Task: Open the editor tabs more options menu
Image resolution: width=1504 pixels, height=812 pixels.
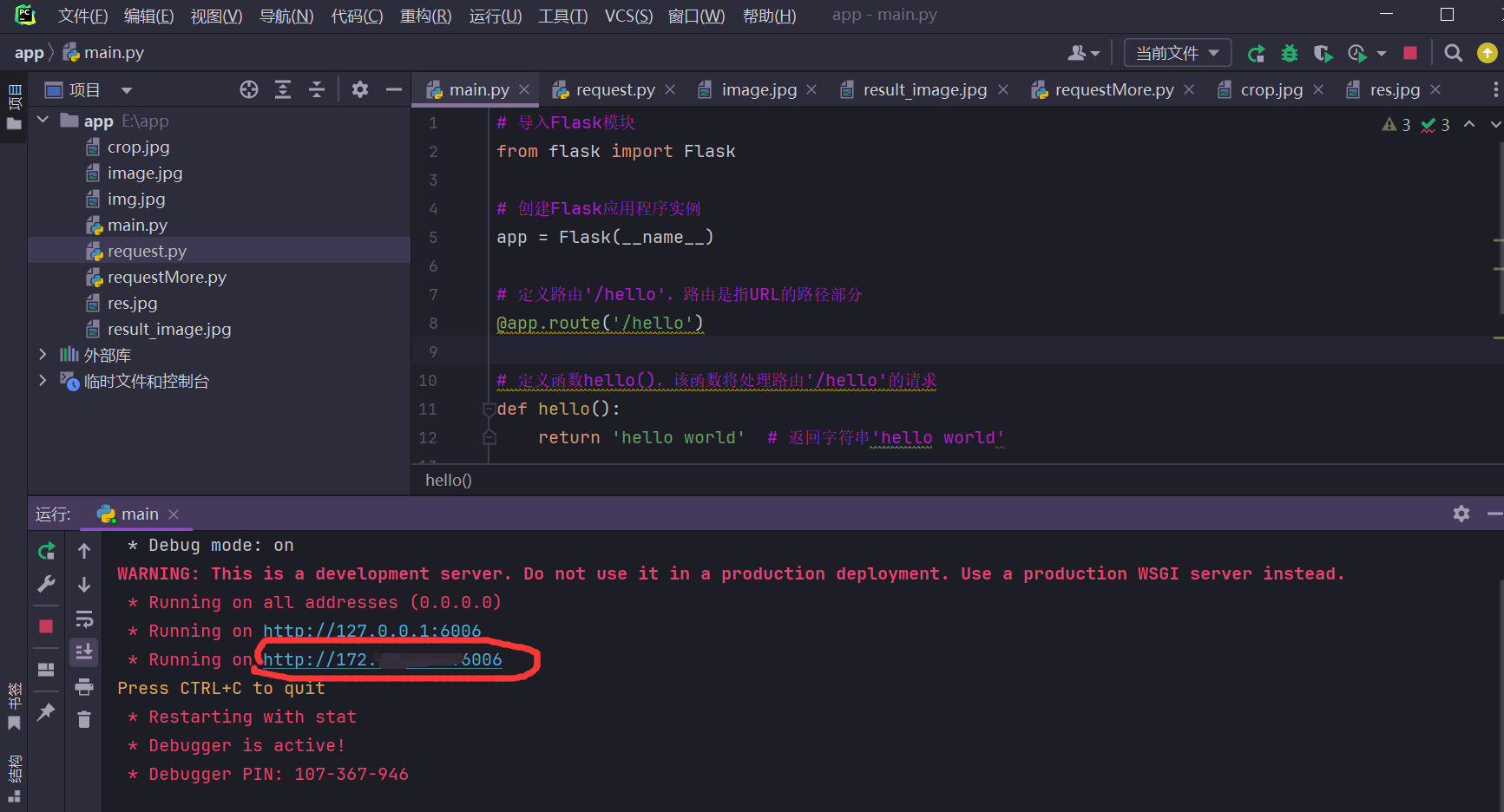Action: pyautogui.click(x=1495, y=90)
